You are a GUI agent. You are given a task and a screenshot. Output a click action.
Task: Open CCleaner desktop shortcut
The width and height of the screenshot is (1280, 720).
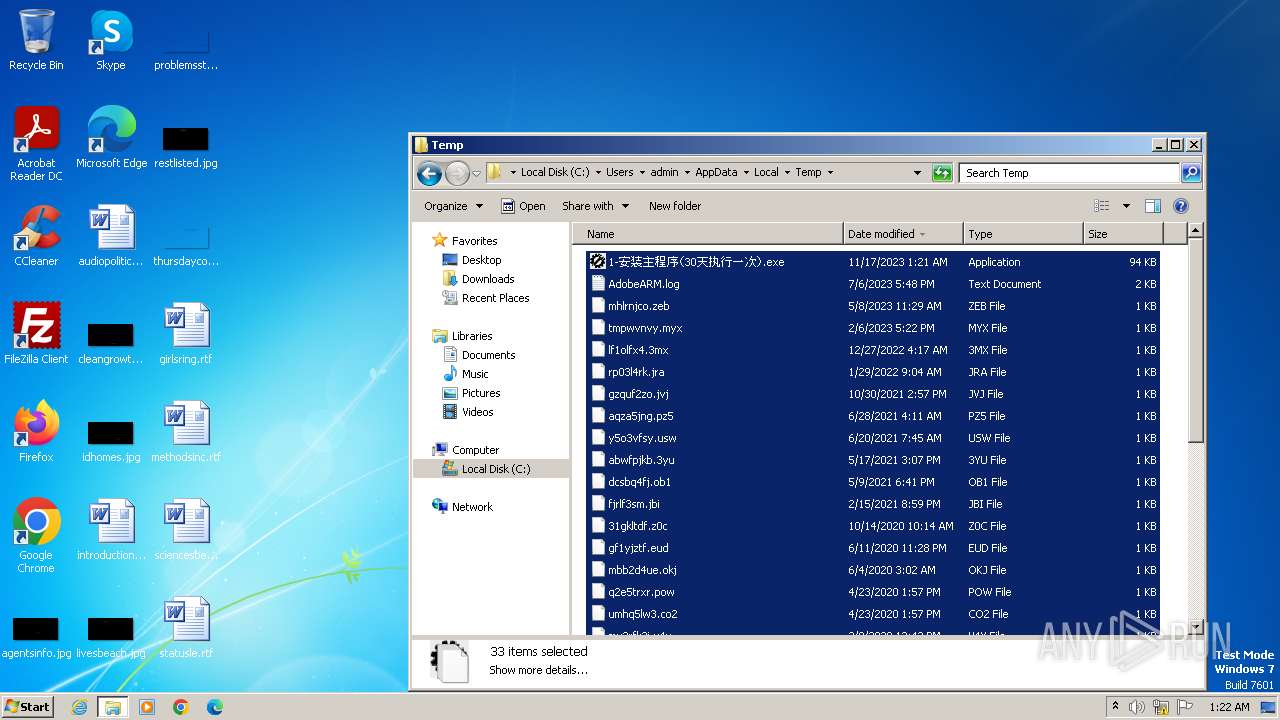pos(36,237)
